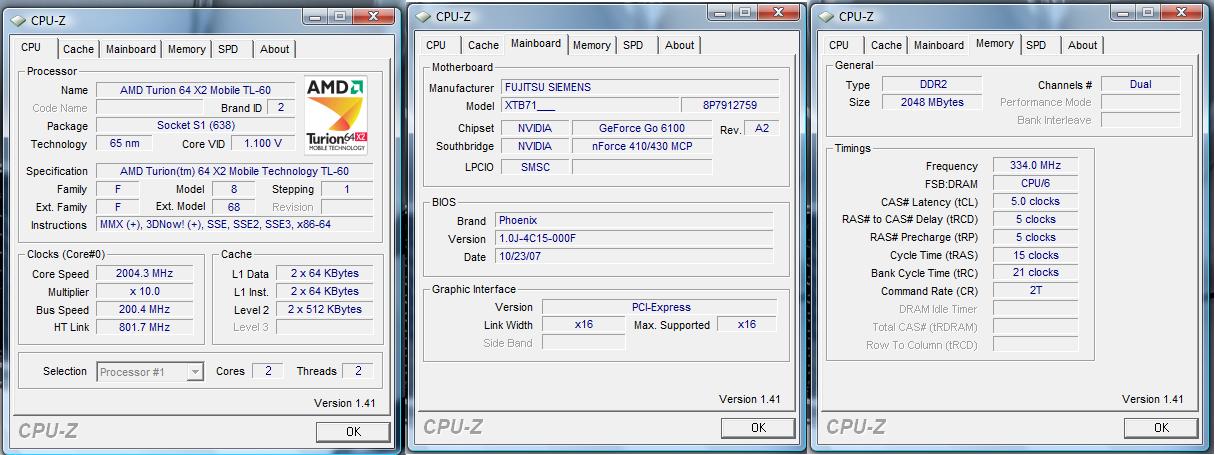
Task: Select SPD tab in first window
Action: pyautogui.click(x=228, y=49)
